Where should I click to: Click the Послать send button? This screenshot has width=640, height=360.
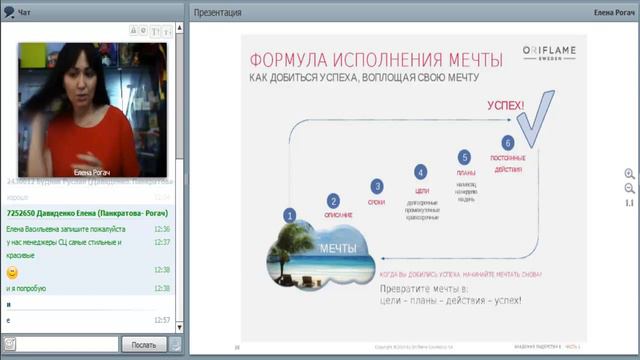click(144, 344)
